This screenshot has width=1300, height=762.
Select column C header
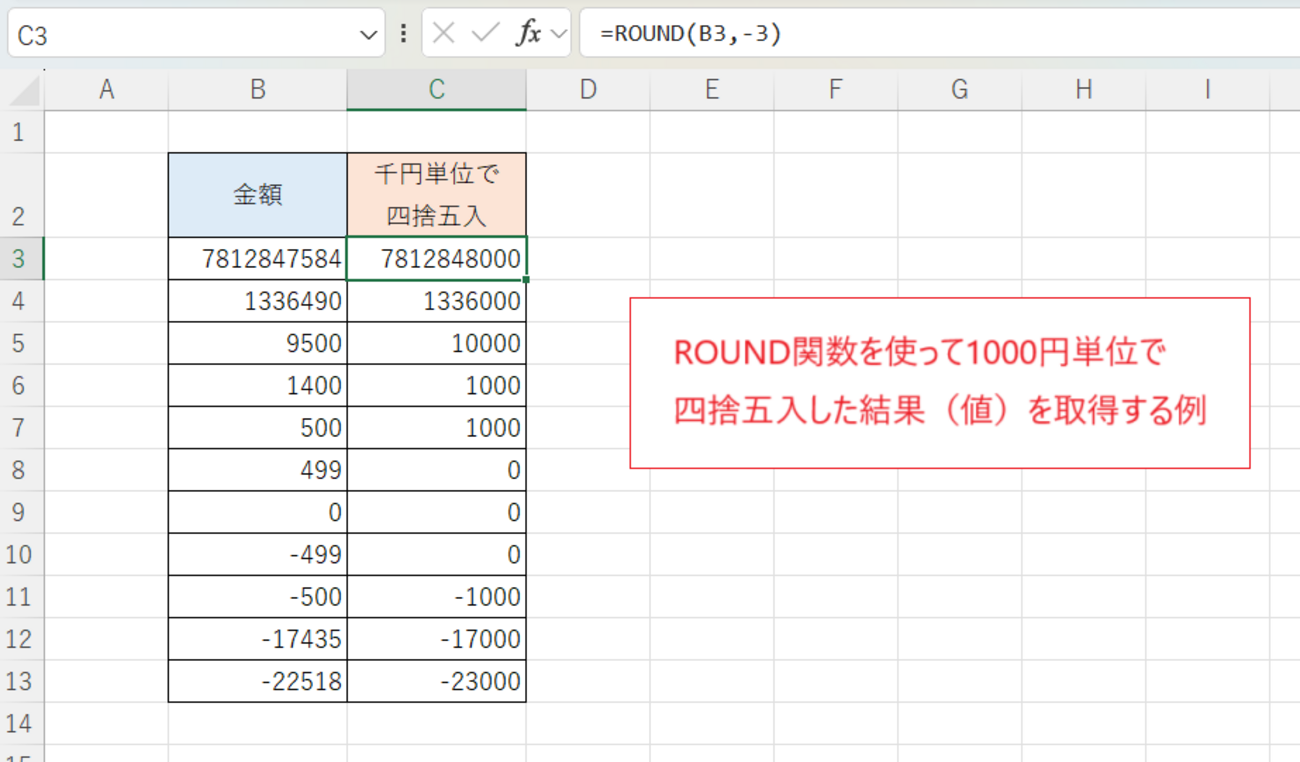[437, 90]
